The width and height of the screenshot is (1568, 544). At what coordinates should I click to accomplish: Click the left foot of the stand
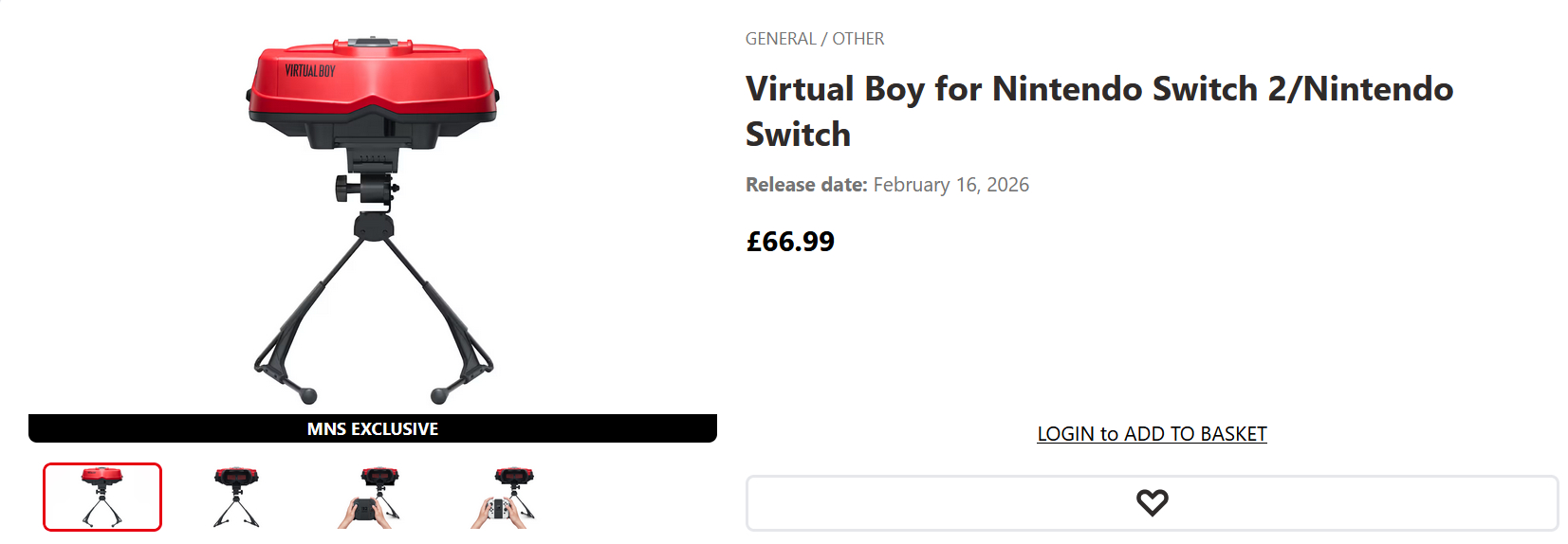click(307, 396)
